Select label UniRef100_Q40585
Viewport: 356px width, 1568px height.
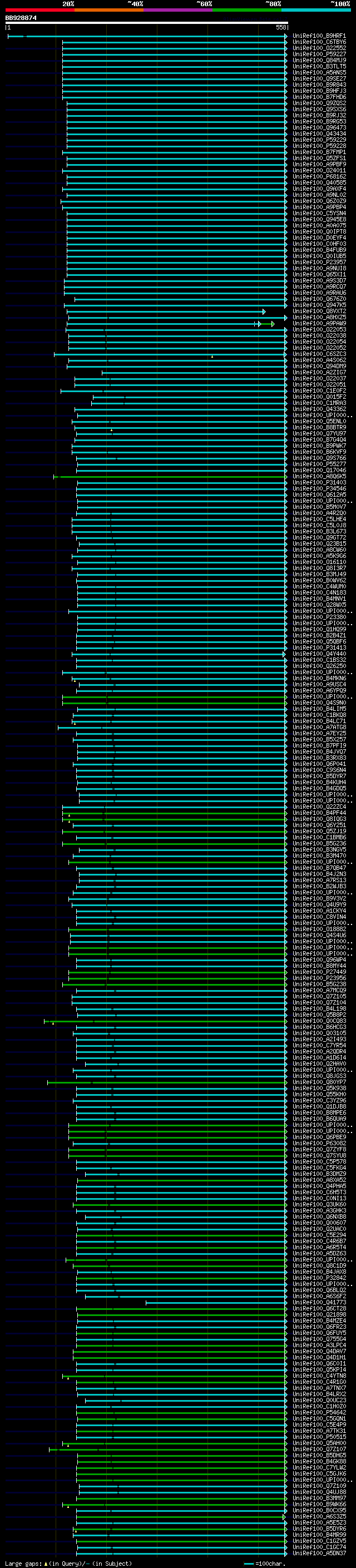(x=319, y=182)
